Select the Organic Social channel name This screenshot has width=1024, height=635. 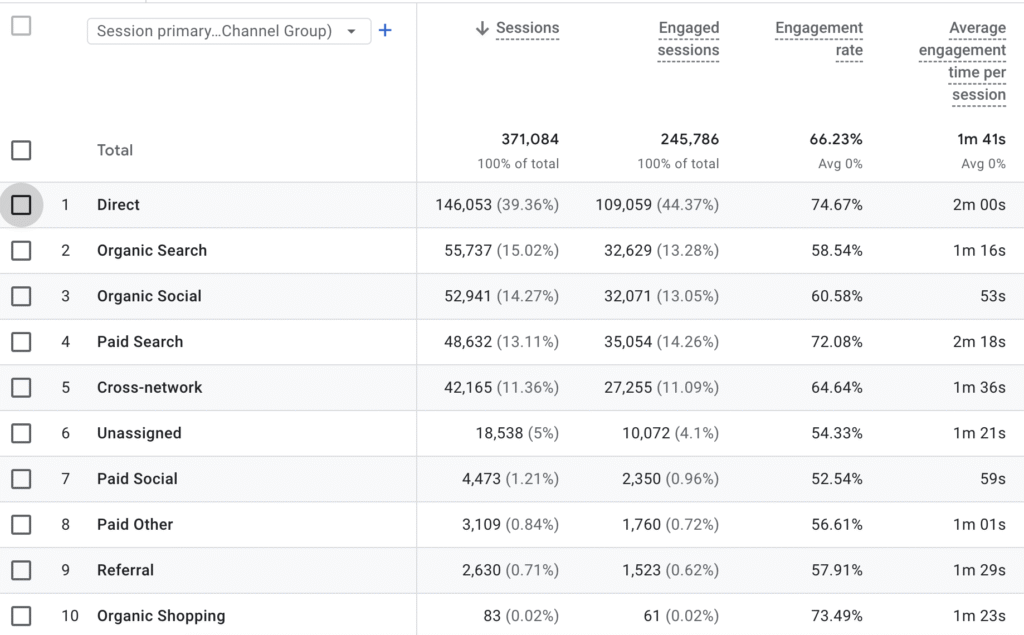point(149,296)
